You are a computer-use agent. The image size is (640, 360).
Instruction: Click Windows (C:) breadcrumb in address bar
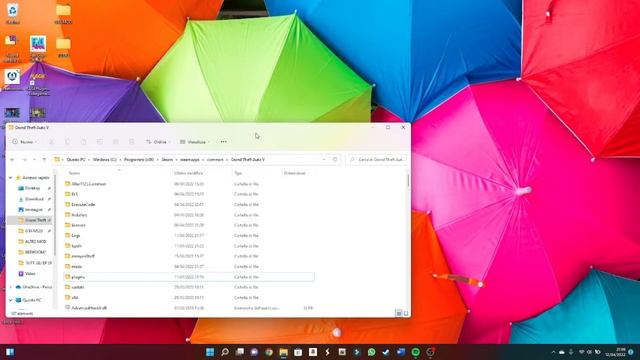[104, 160]
